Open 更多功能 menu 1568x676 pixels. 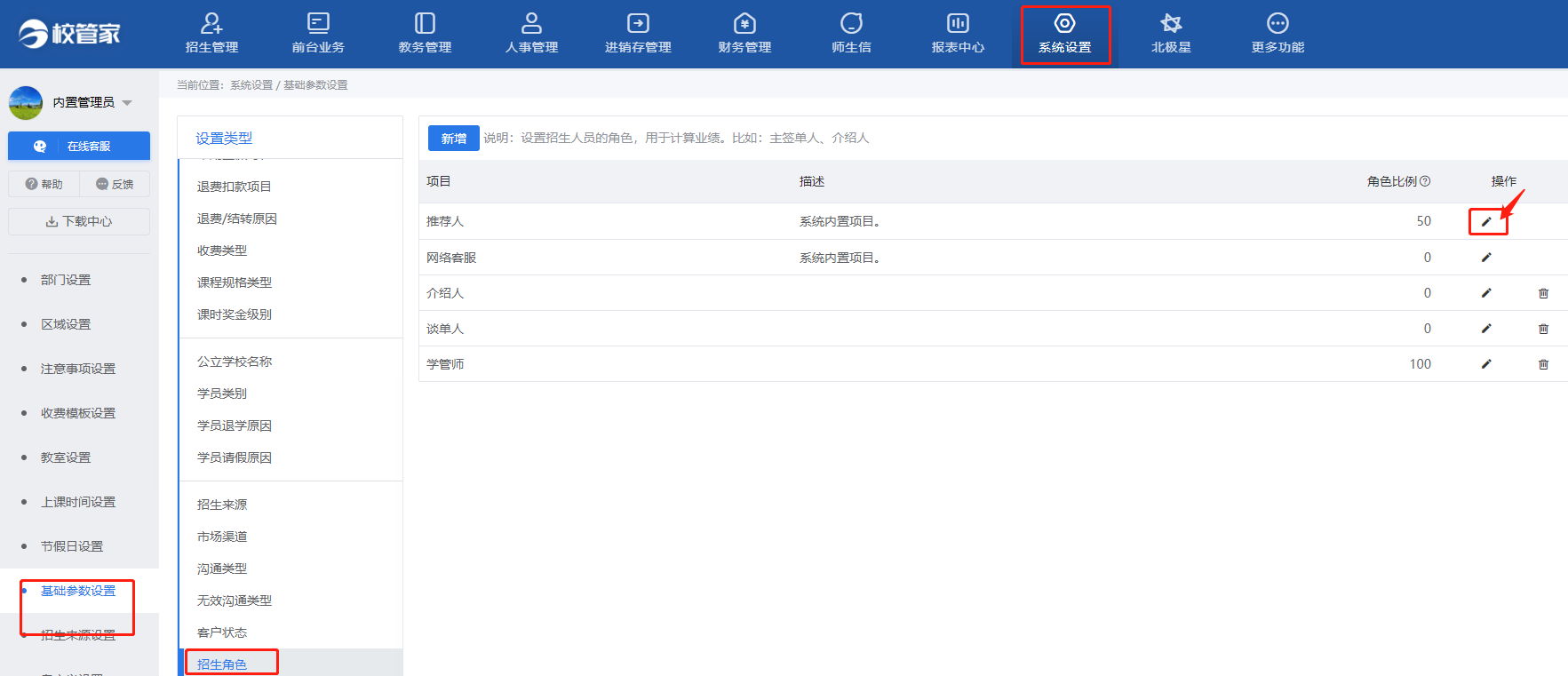click(1277, 34)
